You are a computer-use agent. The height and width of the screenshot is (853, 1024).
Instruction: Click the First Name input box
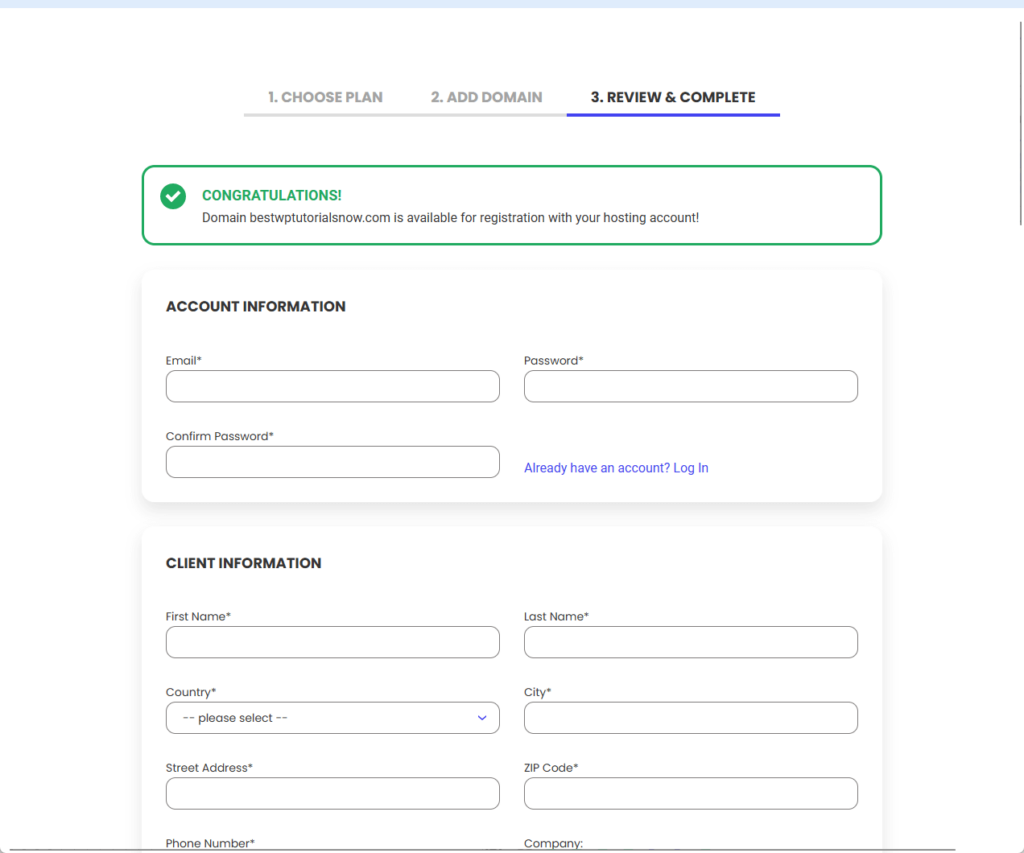click(x=332, y=642)
